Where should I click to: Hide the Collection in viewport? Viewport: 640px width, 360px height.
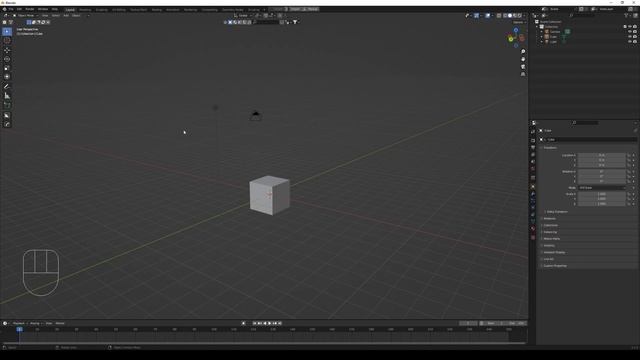630,27
